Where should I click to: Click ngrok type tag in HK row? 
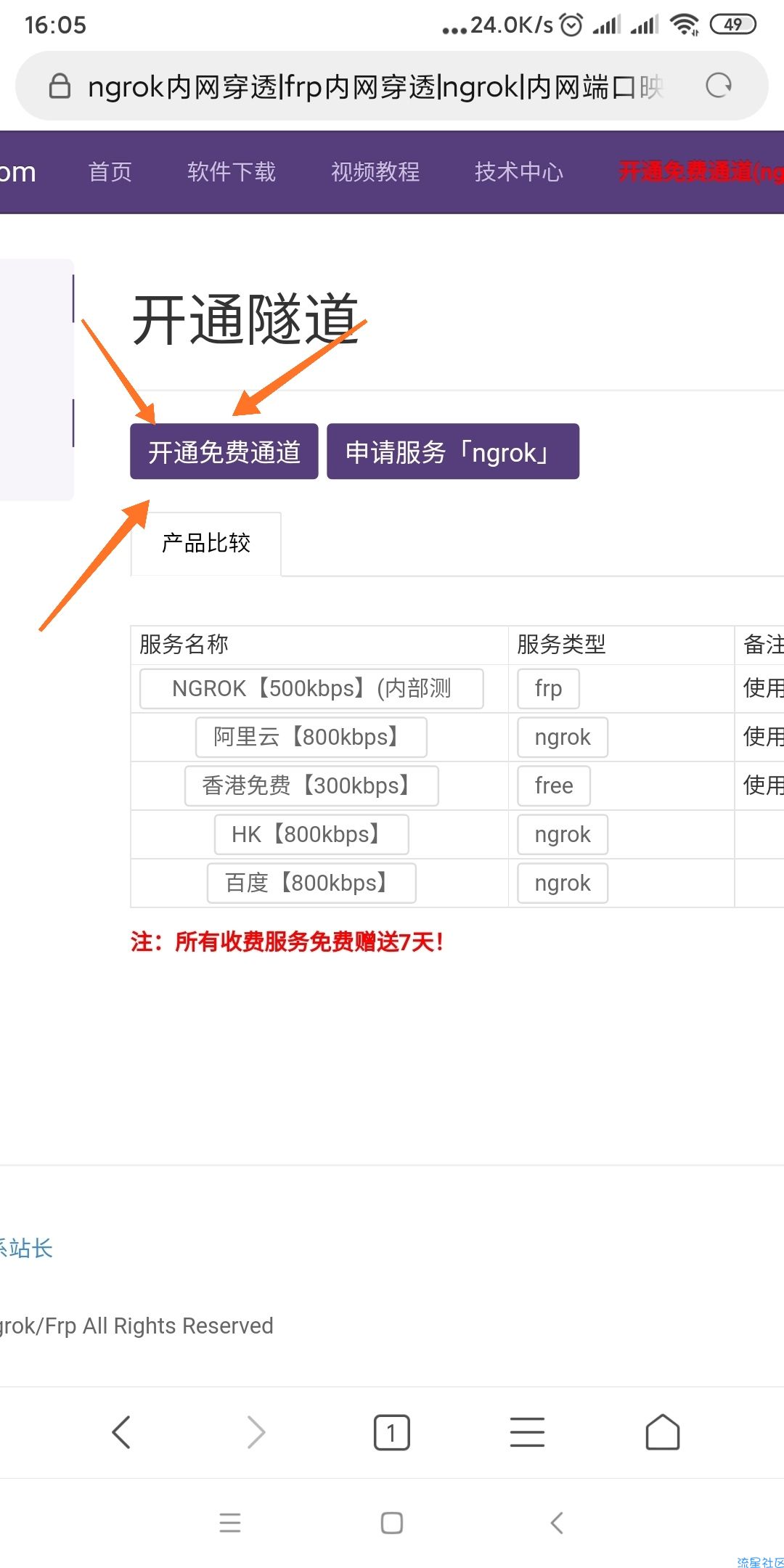[x=563, y=834]
